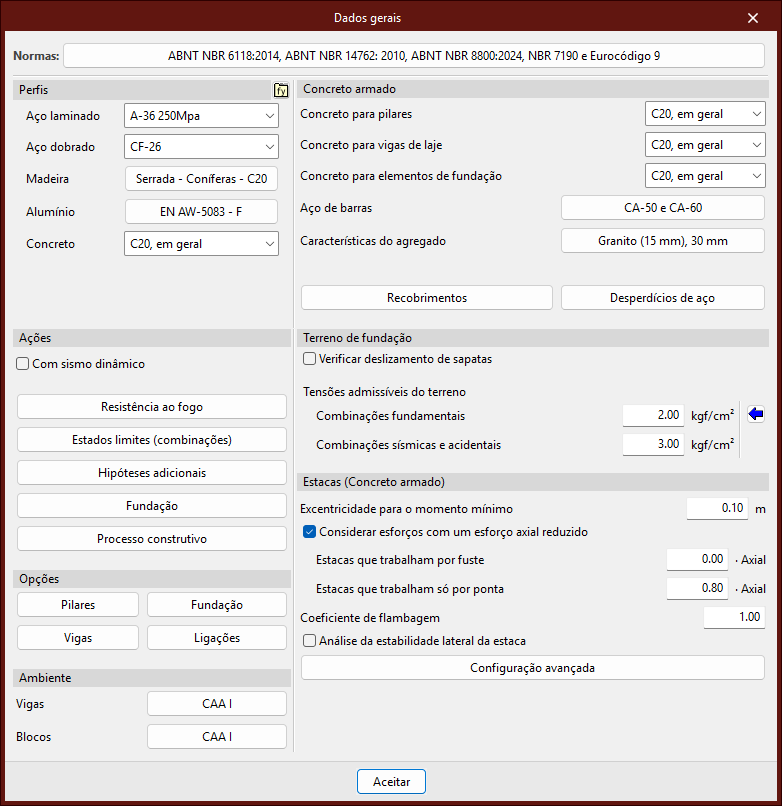Open the Aço laminado dropdown
The image size is (782, 806).
[201, 116]
